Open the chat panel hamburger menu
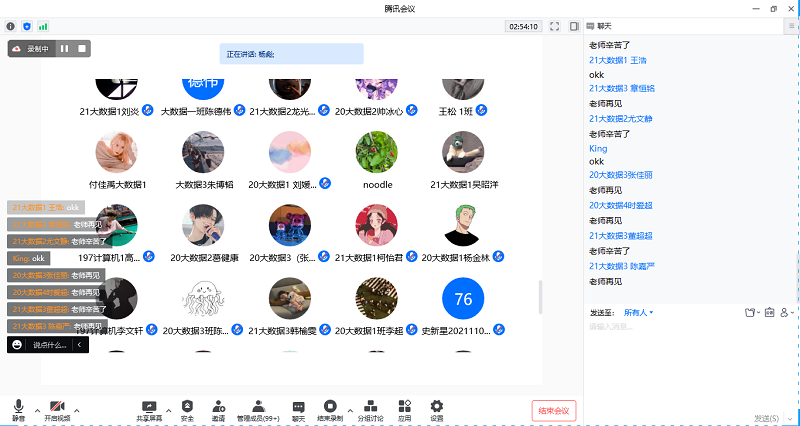The width and height of the screenshot is (800, 426). point(791,25)
